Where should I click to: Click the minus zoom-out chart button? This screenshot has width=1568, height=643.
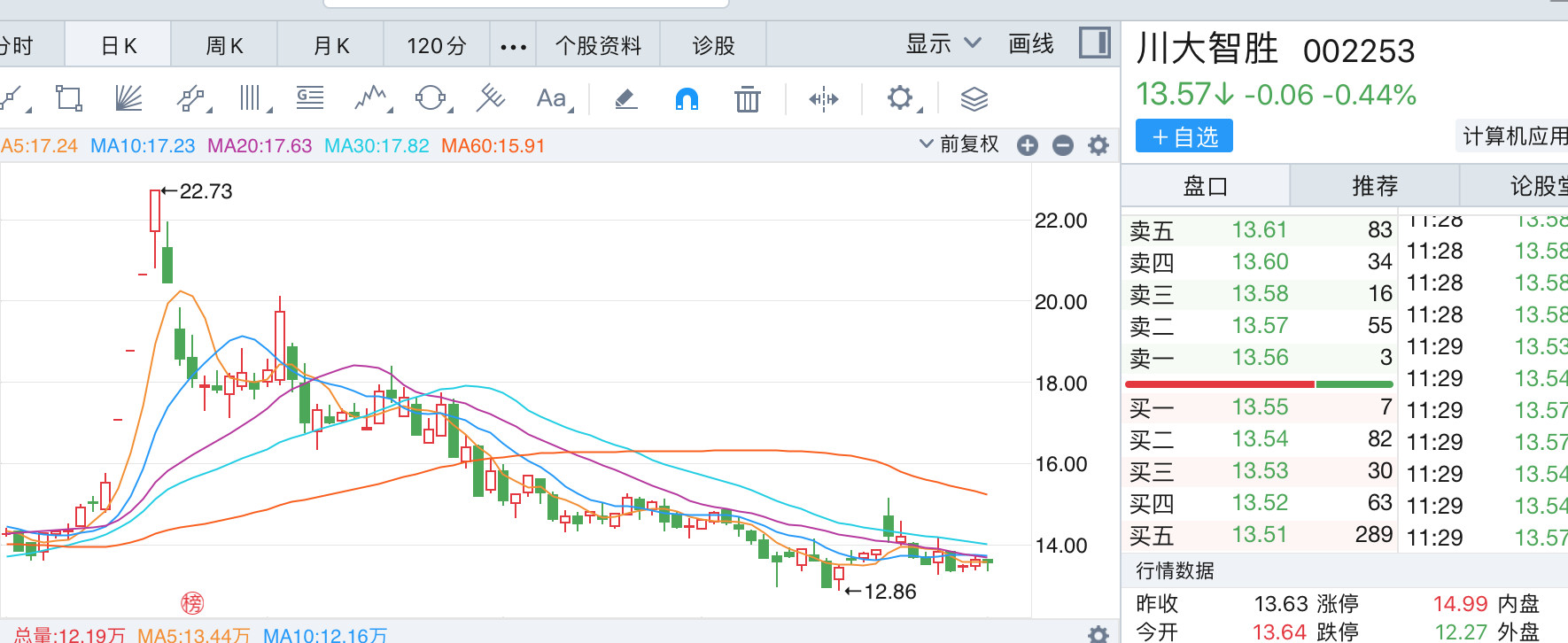click(1063, 145)
